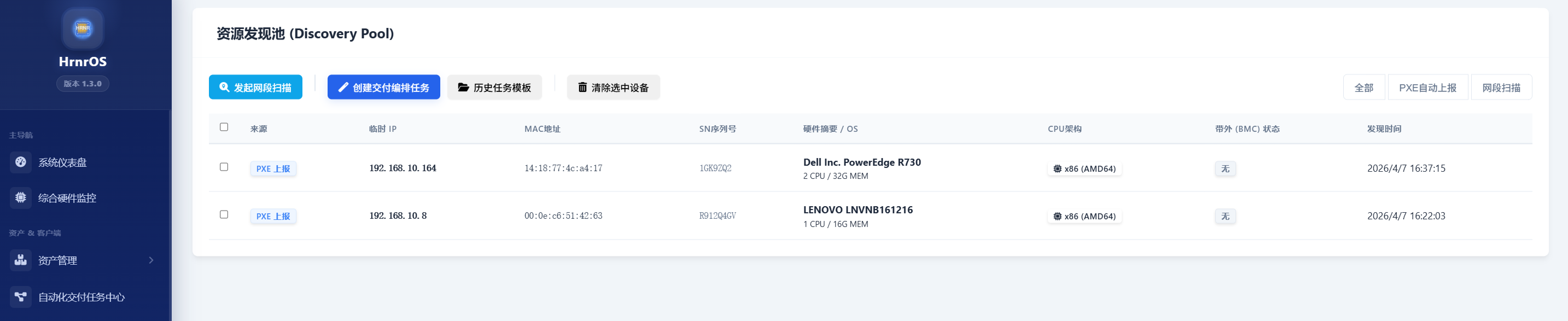Image resolution: width=1568 pixels, height=321 pixels.
Task: Open 综合硬件监控 via its chip icon
Action: click(x=20, y=197)
